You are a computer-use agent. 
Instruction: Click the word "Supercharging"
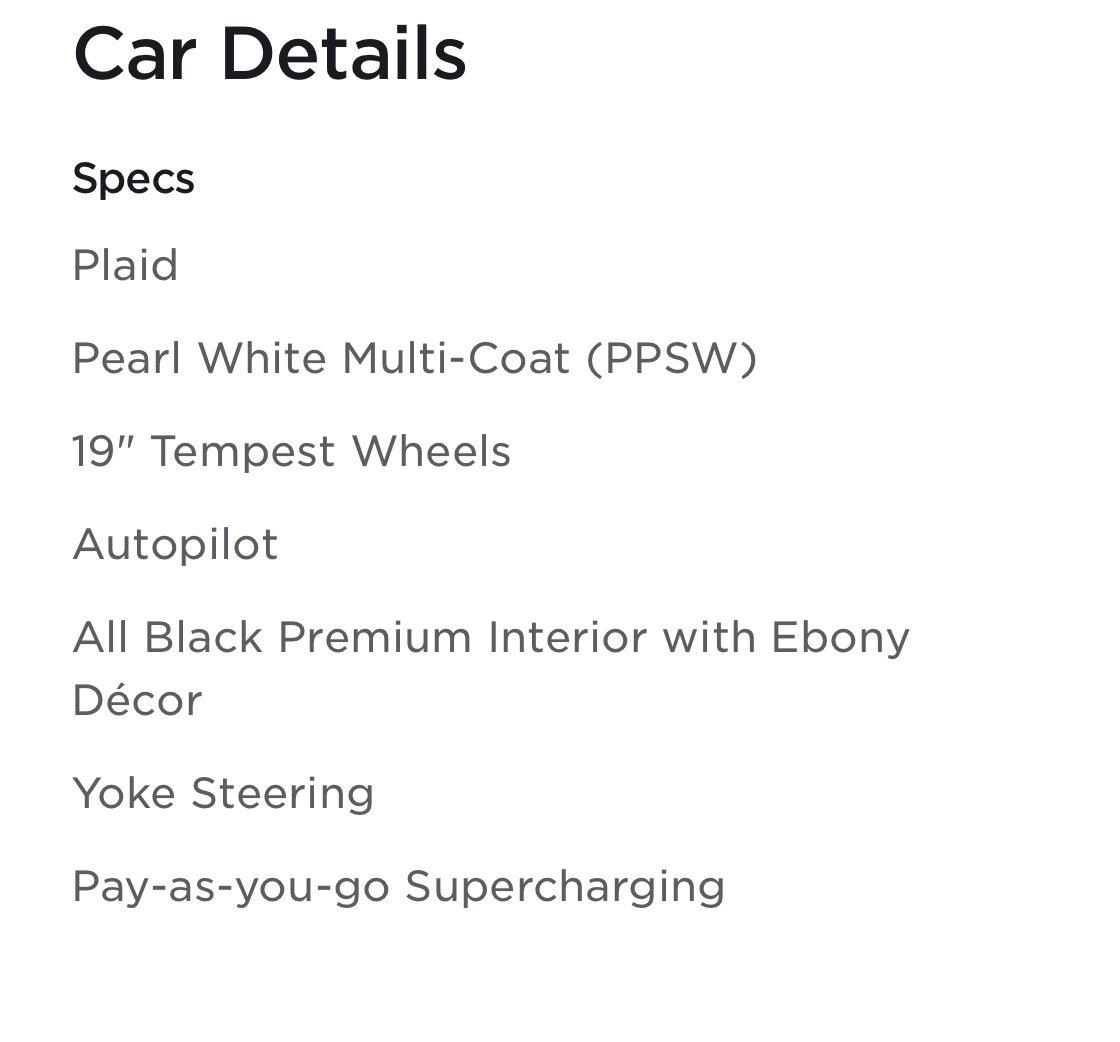(x=564, y=887)
